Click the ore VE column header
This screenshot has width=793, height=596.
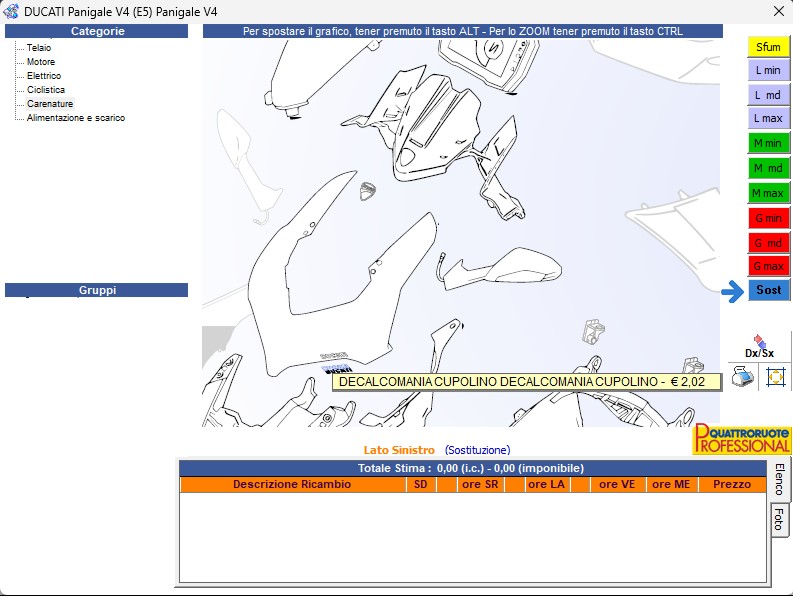pyautogui.click(x=617, y=484)
